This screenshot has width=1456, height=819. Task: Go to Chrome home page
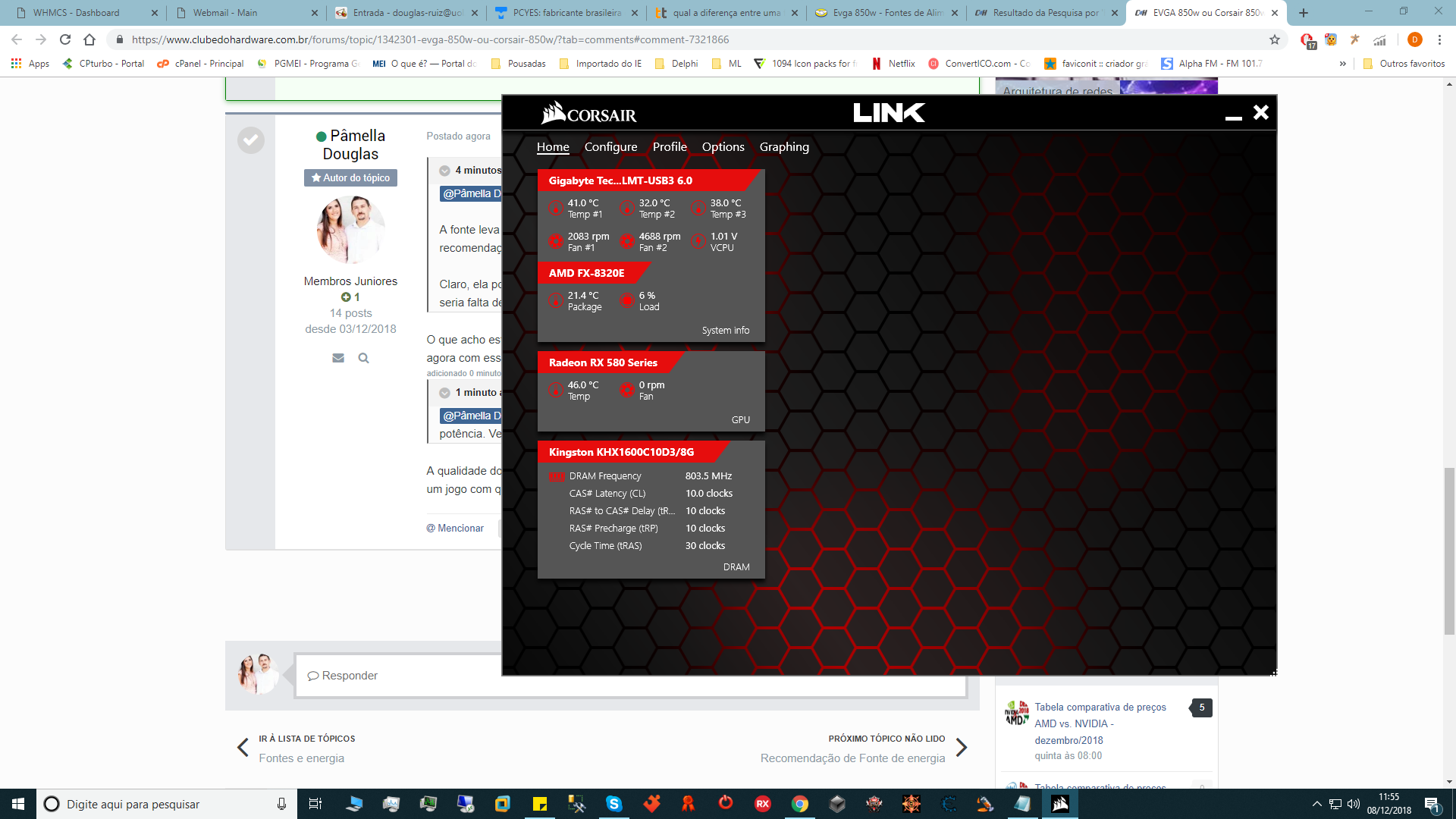(89, 39)
